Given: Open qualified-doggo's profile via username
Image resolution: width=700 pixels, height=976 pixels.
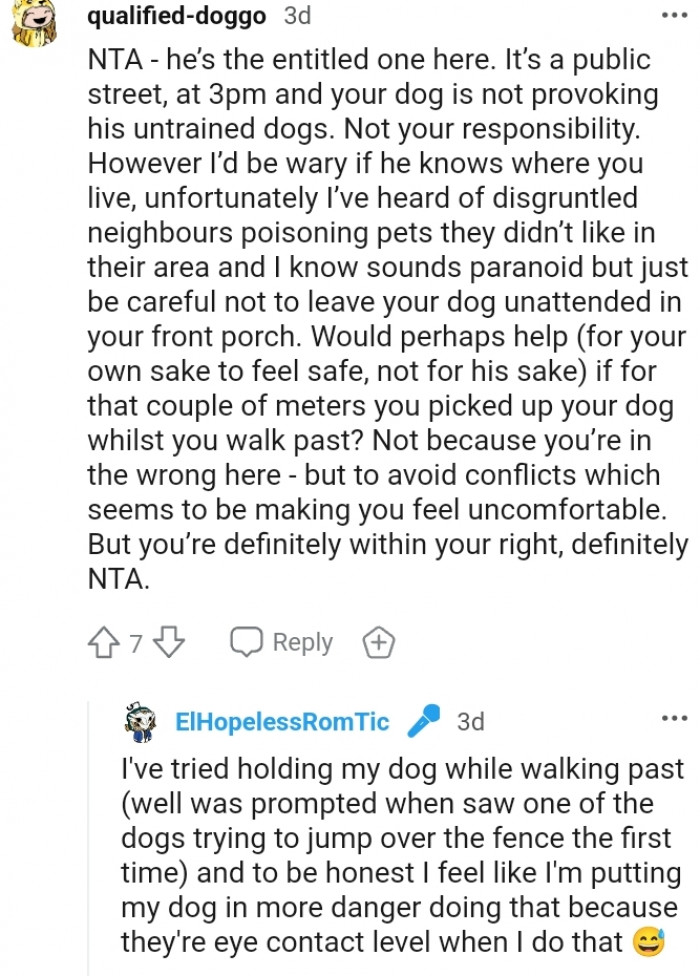Looking at the screenshot, I should tap(177, 15).
